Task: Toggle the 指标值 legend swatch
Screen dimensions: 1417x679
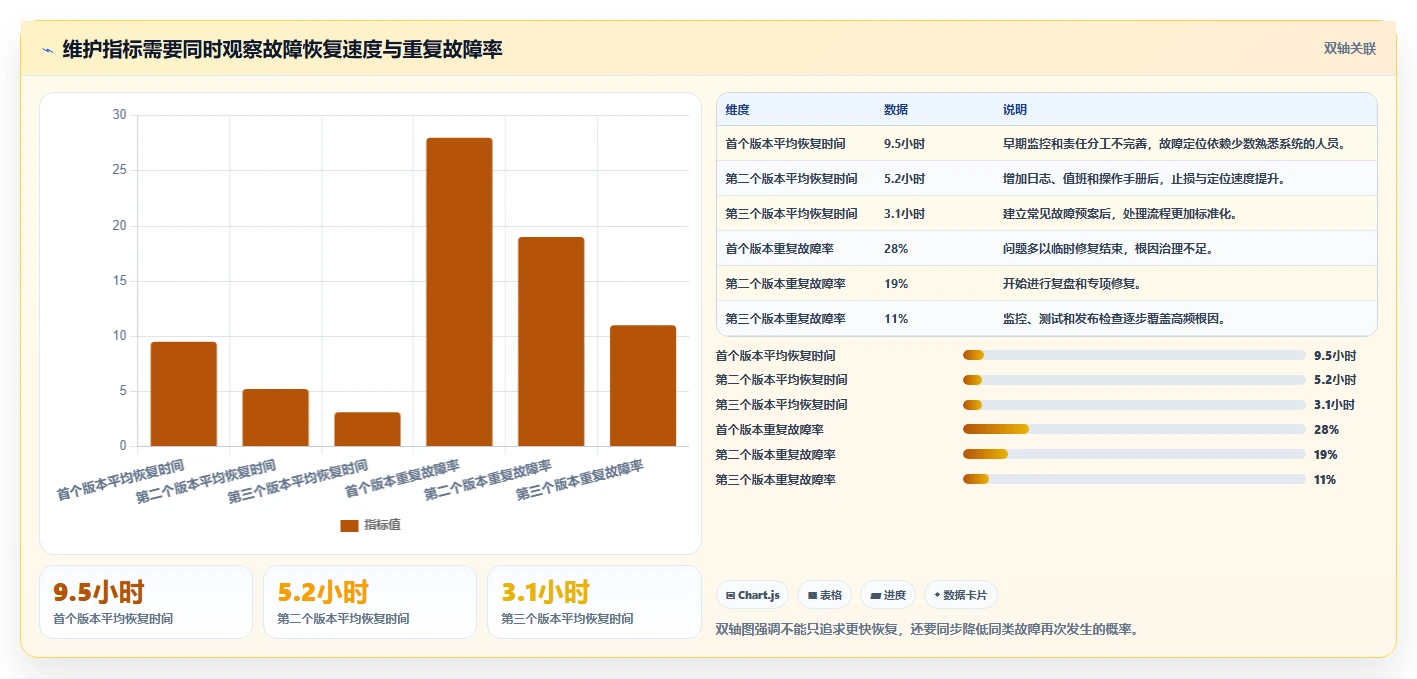Action: click(349, 525)
